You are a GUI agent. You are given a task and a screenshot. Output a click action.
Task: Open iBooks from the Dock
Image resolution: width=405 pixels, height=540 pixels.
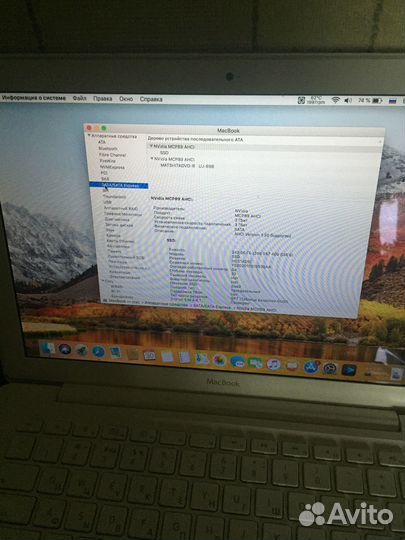pyautogui.click(x=292, y=365)
